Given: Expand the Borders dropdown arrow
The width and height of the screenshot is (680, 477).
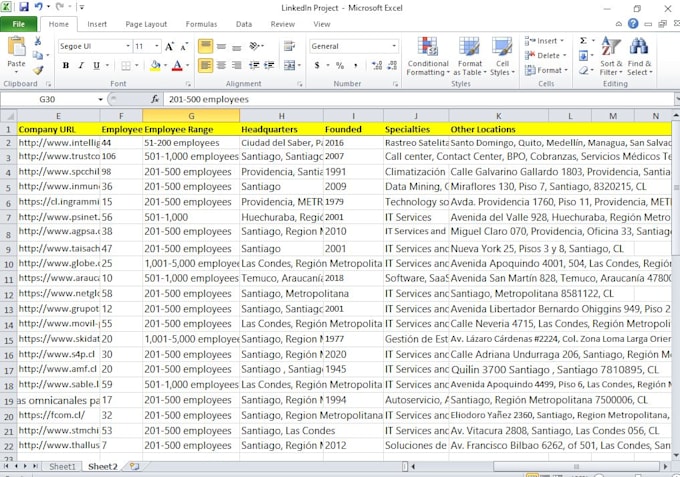Looking at the screenshot, I should click(x=137, y=65).
